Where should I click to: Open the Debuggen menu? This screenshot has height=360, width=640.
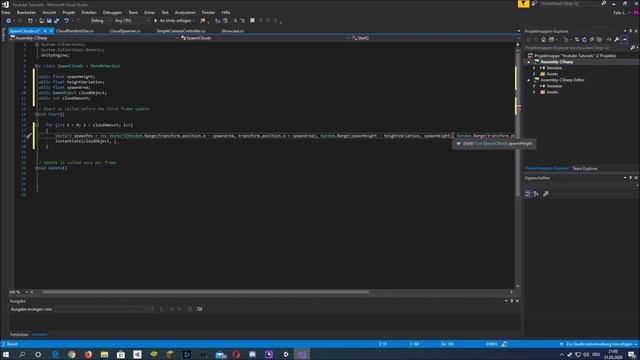pyautogui.click(x=112, y=13)
